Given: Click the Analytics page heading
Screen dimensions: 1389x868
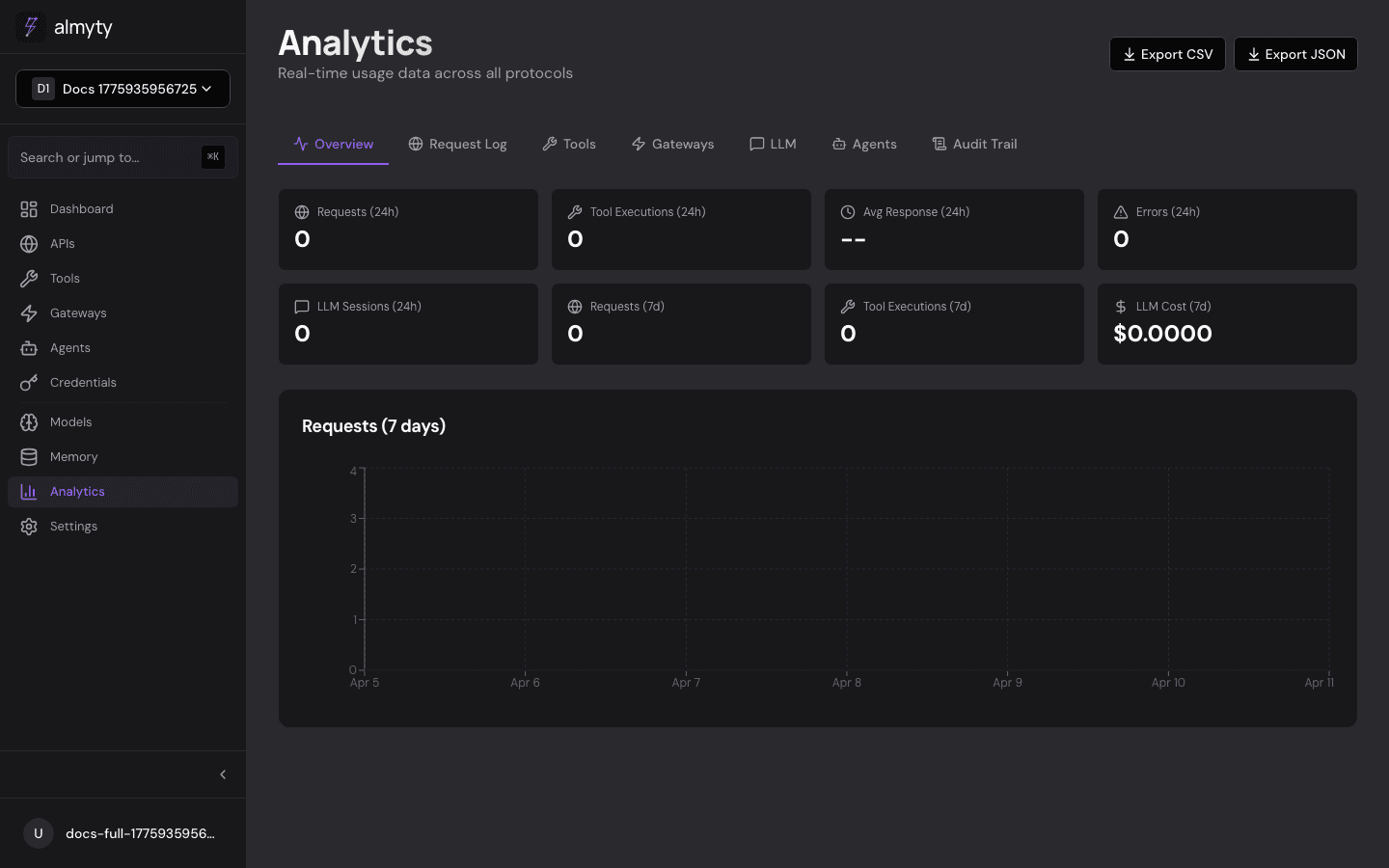Looking at the screenshot, I should coord(355,43).
